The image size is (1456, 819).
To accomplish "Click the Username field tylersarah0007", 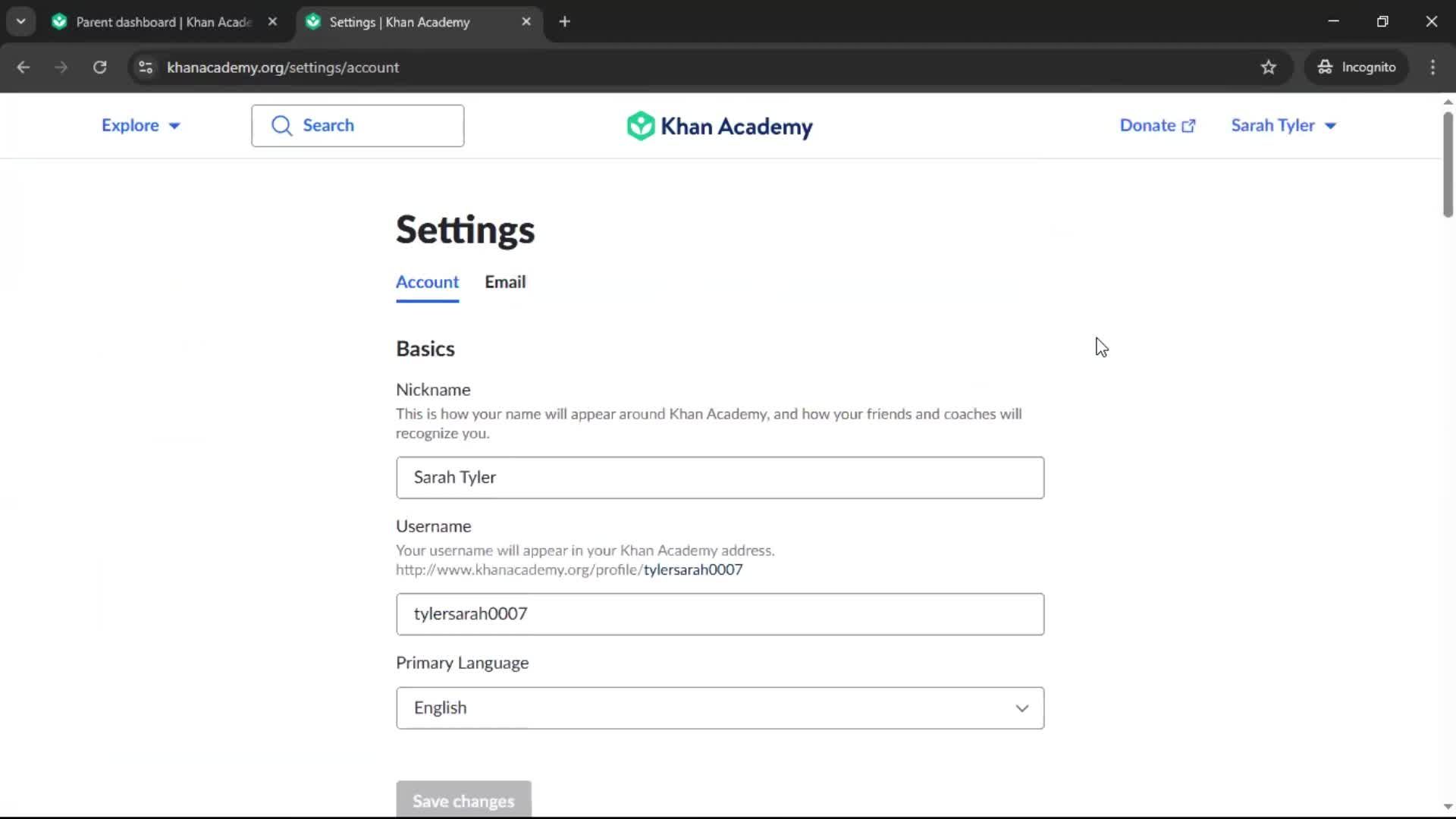I will point(720,614).
